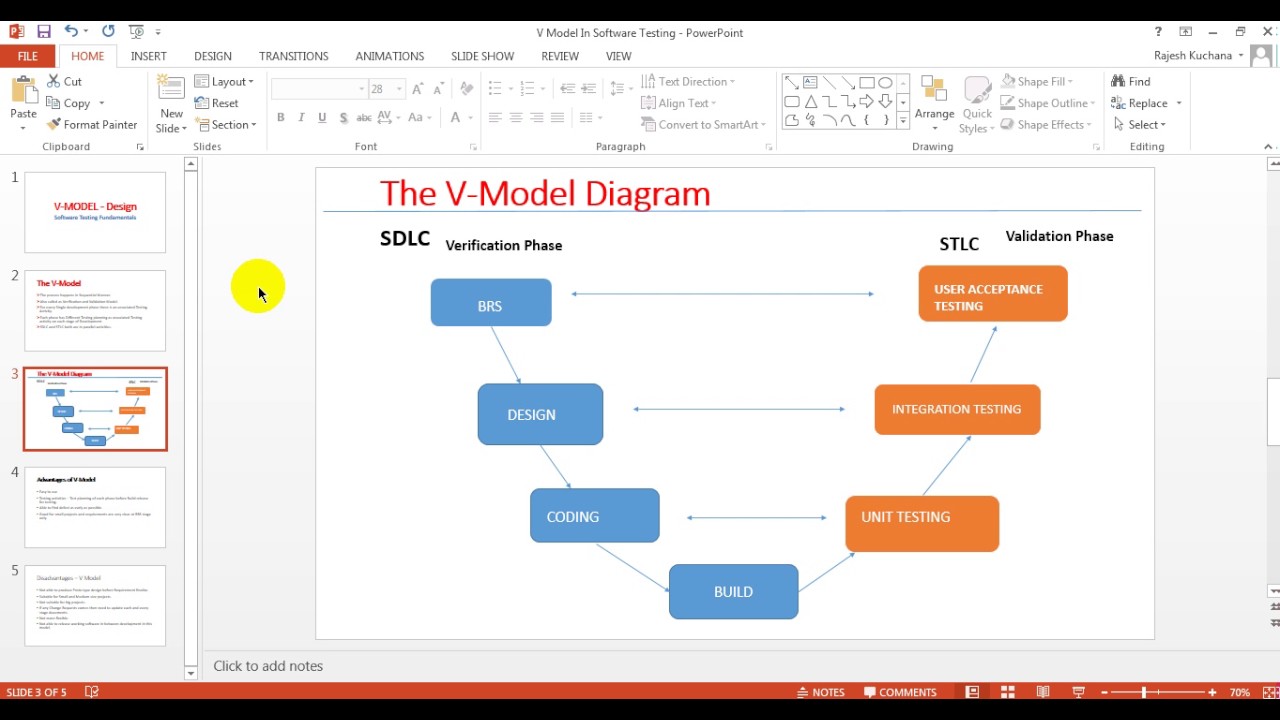The image size is (1280, 720).
Task: Open the Text Direction dropdown
Action: 689,81
